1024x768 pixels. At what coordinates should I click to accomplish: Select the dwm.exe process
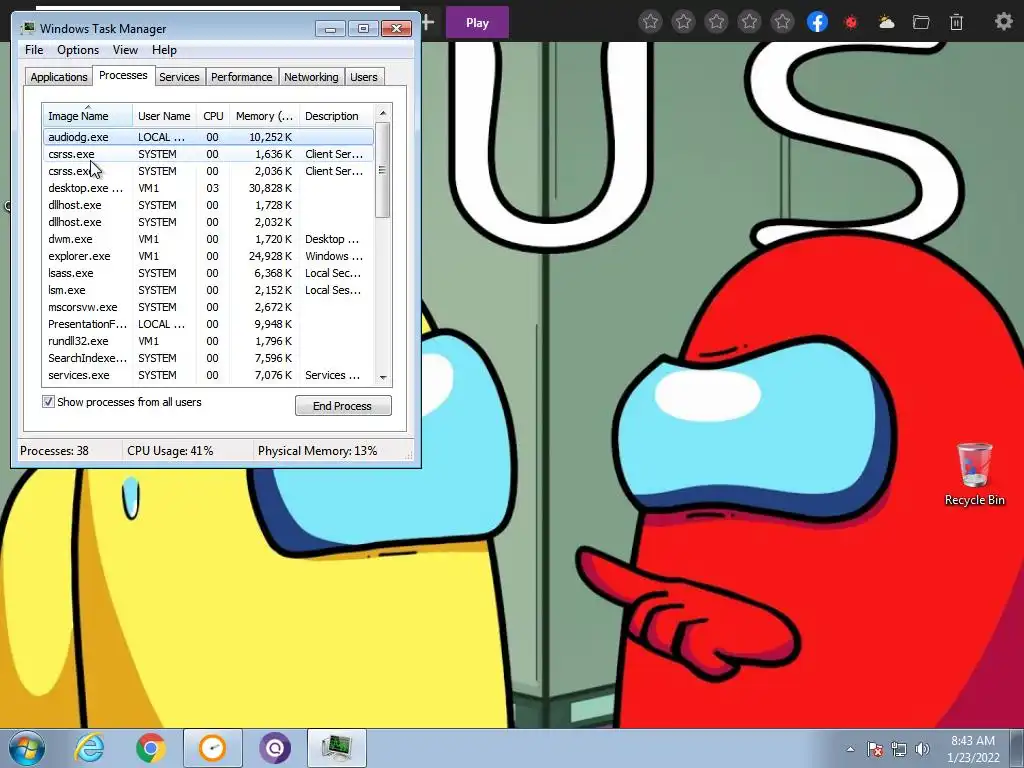point(208,239)
